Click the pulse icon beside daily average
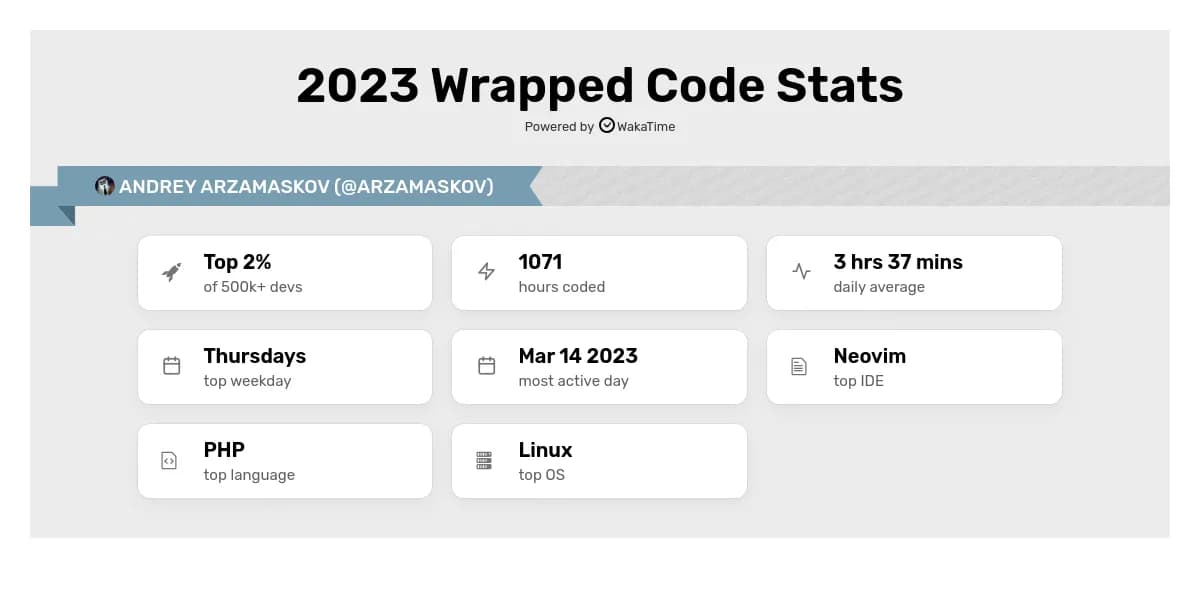The height and width of the screenshot is (600, 1200). pos(801,271)
